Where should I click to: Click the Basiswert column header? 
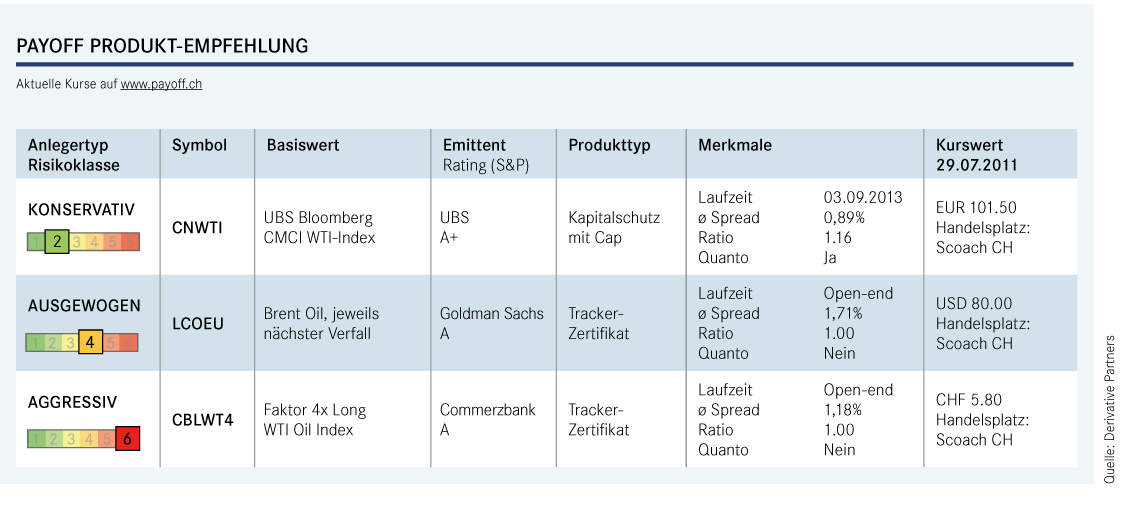pos(303,145)
